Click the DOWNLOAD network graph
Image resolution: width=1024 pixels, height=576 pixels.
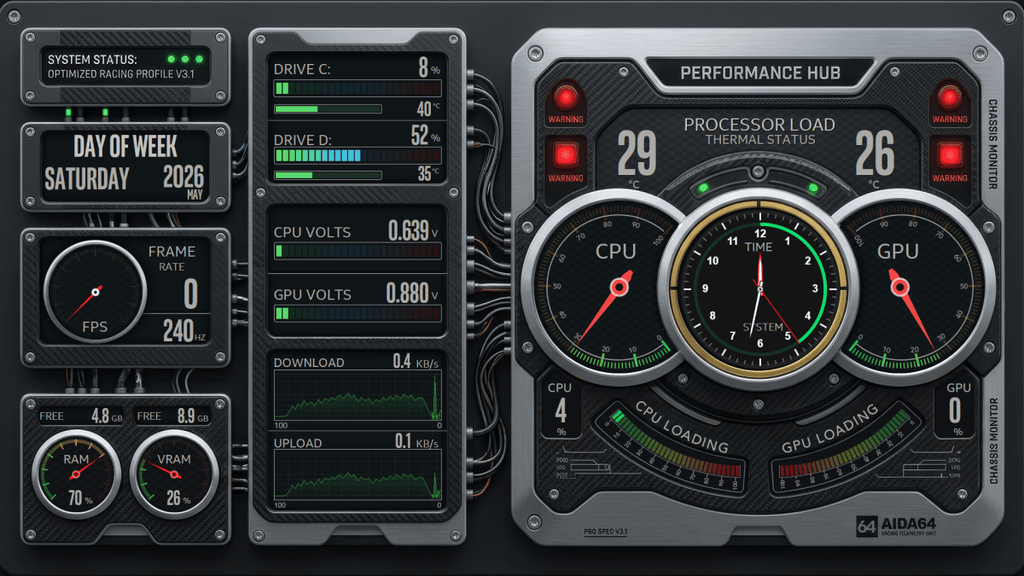358,396
